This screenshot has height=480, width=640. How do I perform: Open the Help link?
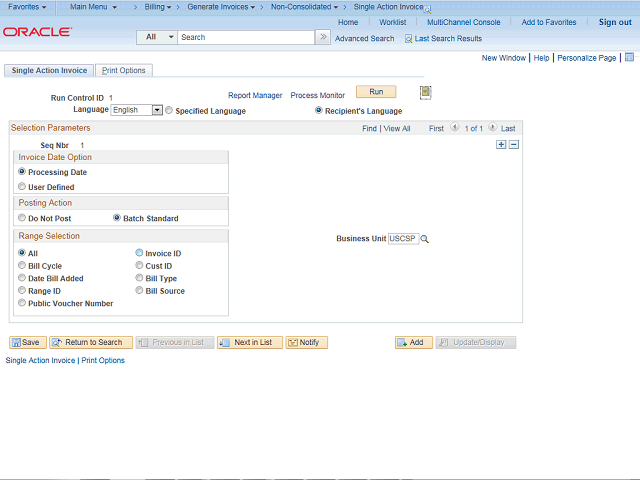(x=541, y=58)
